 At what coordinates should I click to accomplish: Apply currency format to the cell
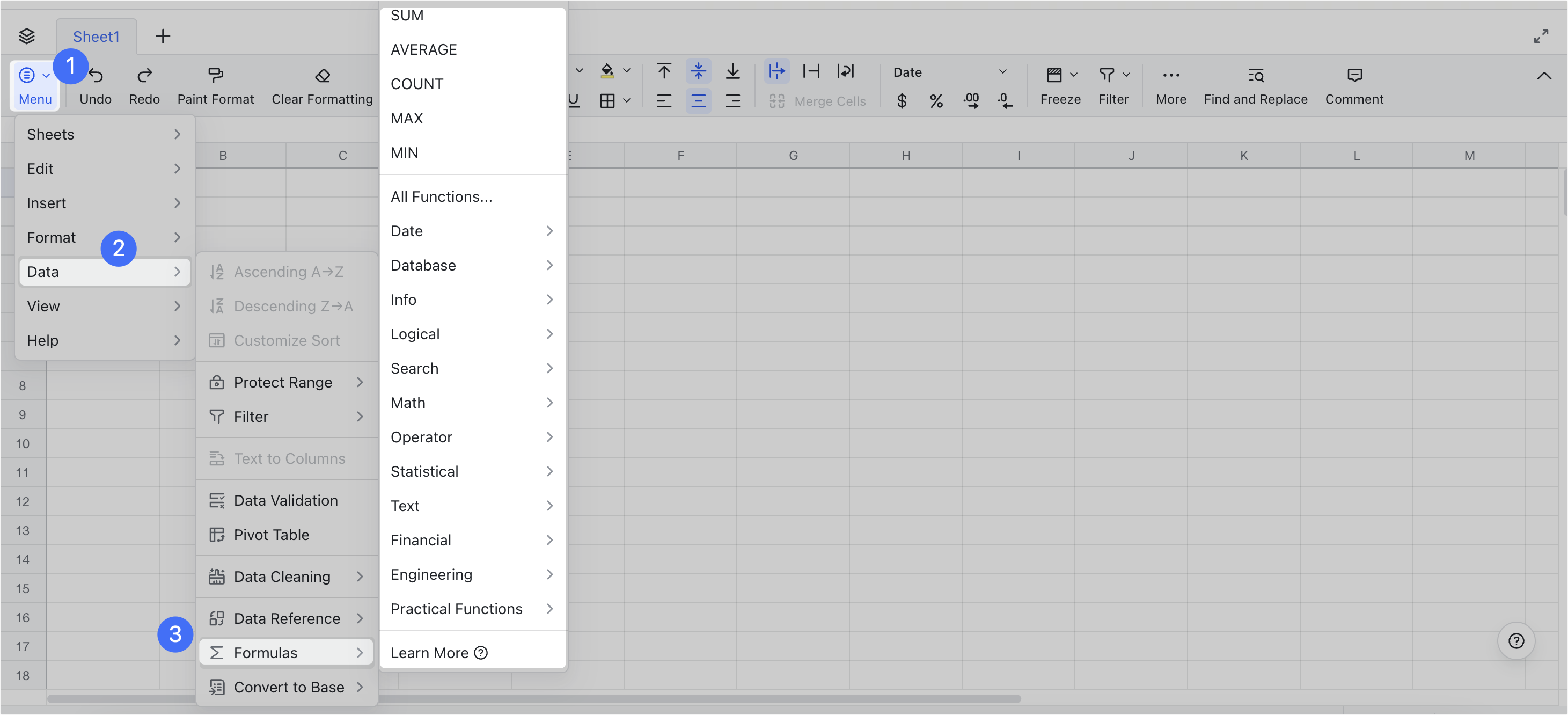pos(902,100)
